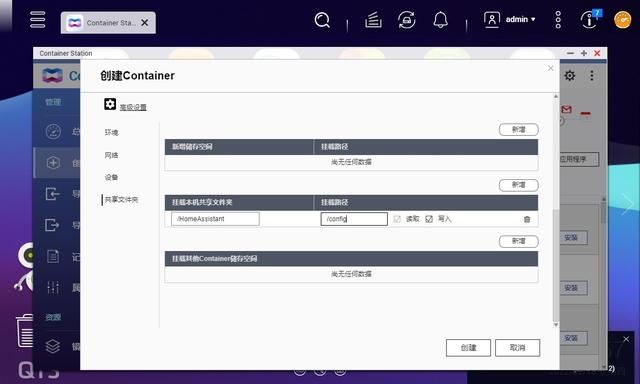Click the images layers sidebar icon
This screenshot has width=640, height=384.
pos(53,346)
